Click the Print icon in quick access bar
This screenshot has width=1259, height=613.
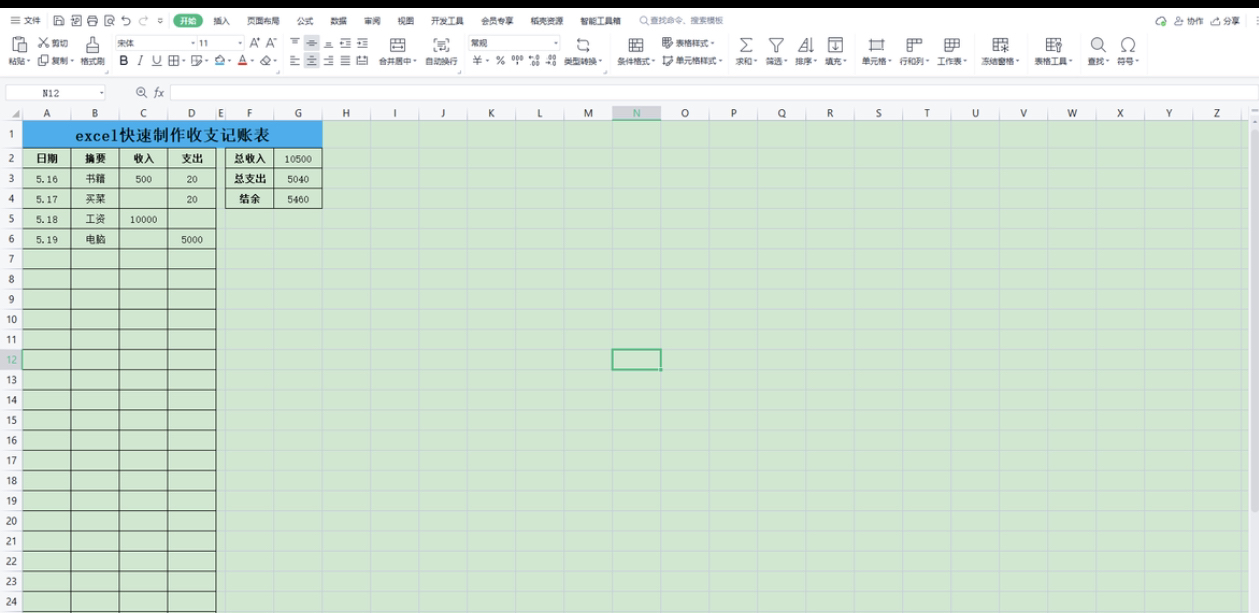(x=92, y=21)
